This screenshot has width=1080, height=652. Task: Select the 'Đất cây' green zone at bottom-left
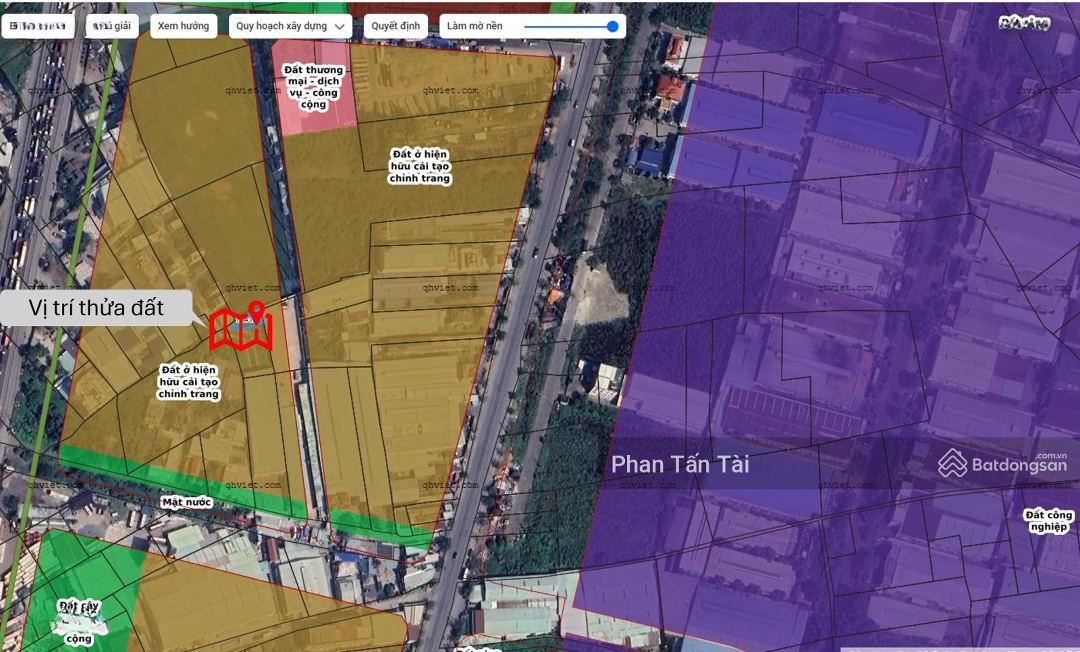[x=78, y=606]
